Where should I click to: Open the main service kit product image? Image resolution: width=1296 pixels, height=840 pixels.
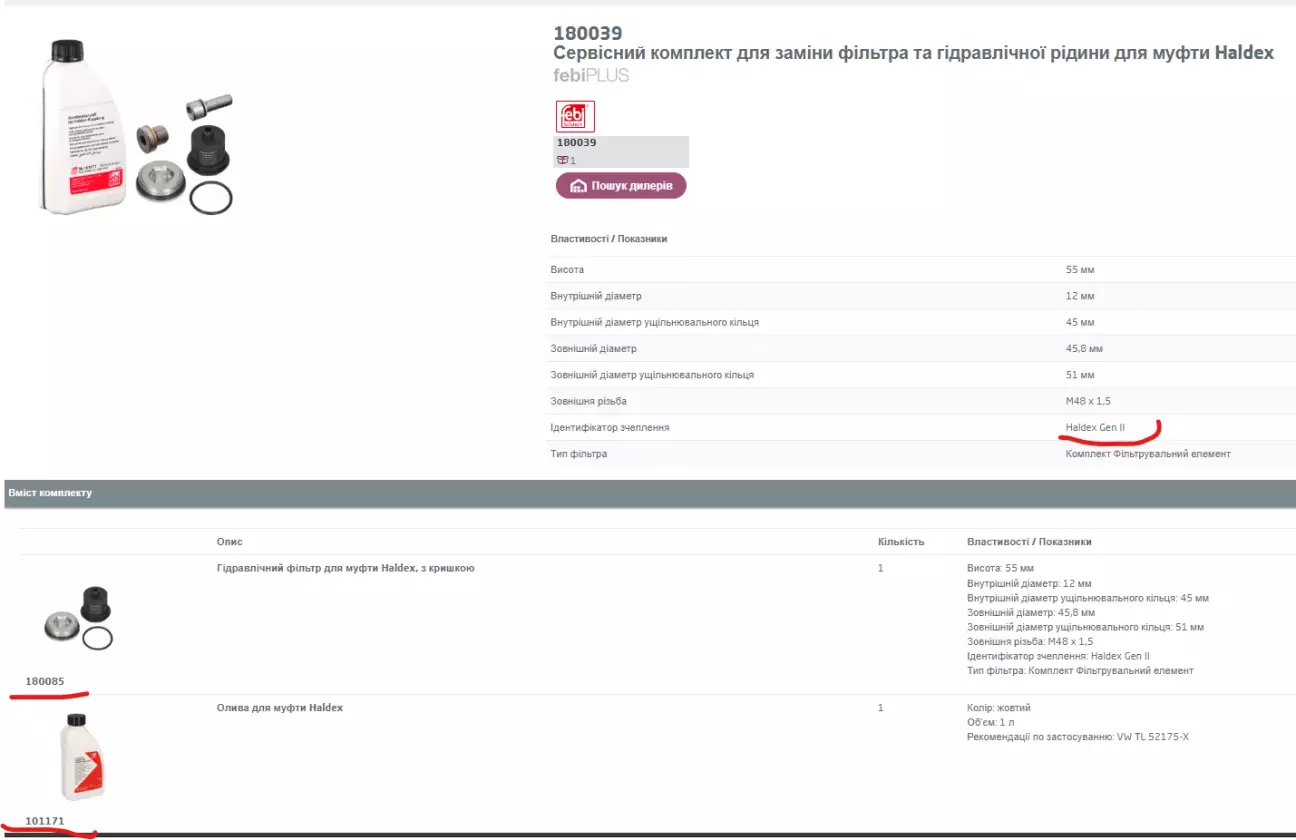coord(136,126)
